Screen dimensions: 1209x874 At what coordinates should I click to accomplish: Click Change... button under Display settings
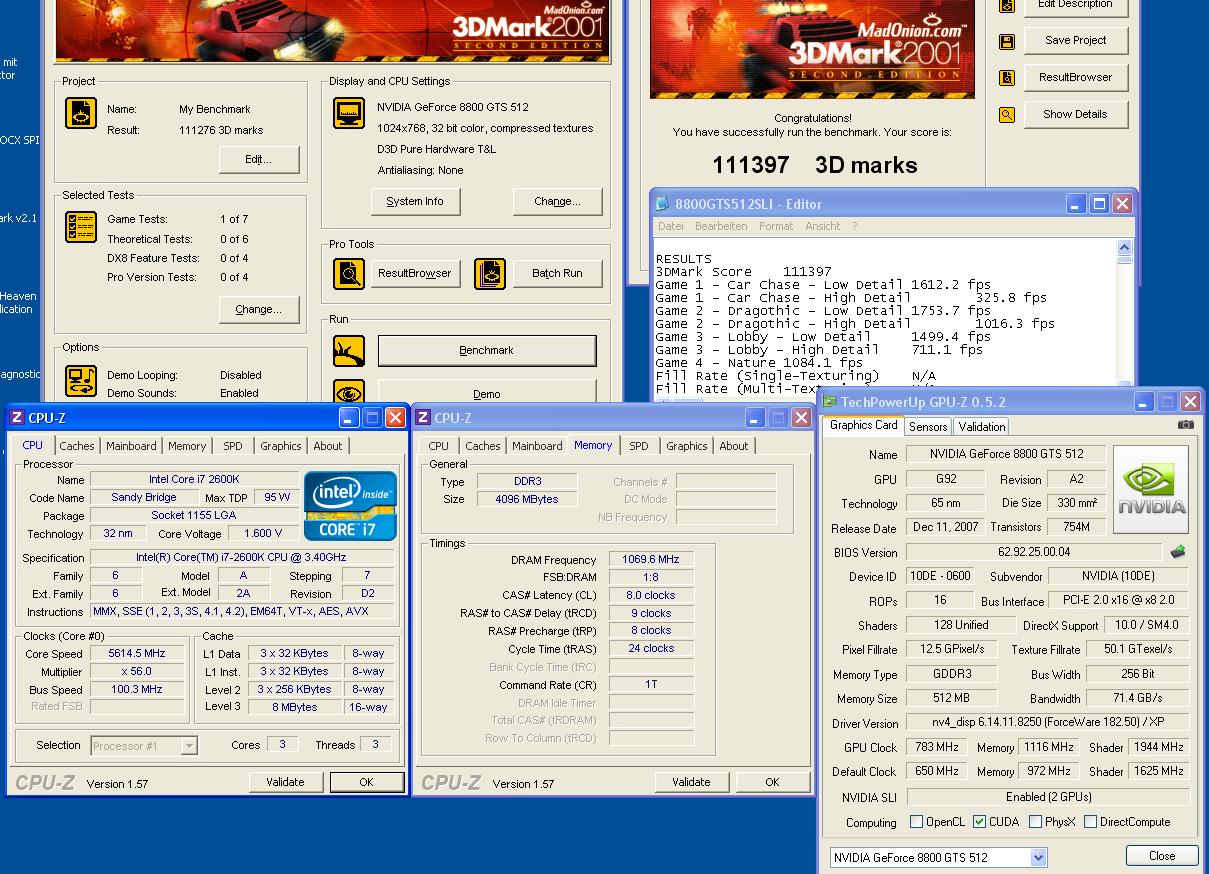coord(558,201)
